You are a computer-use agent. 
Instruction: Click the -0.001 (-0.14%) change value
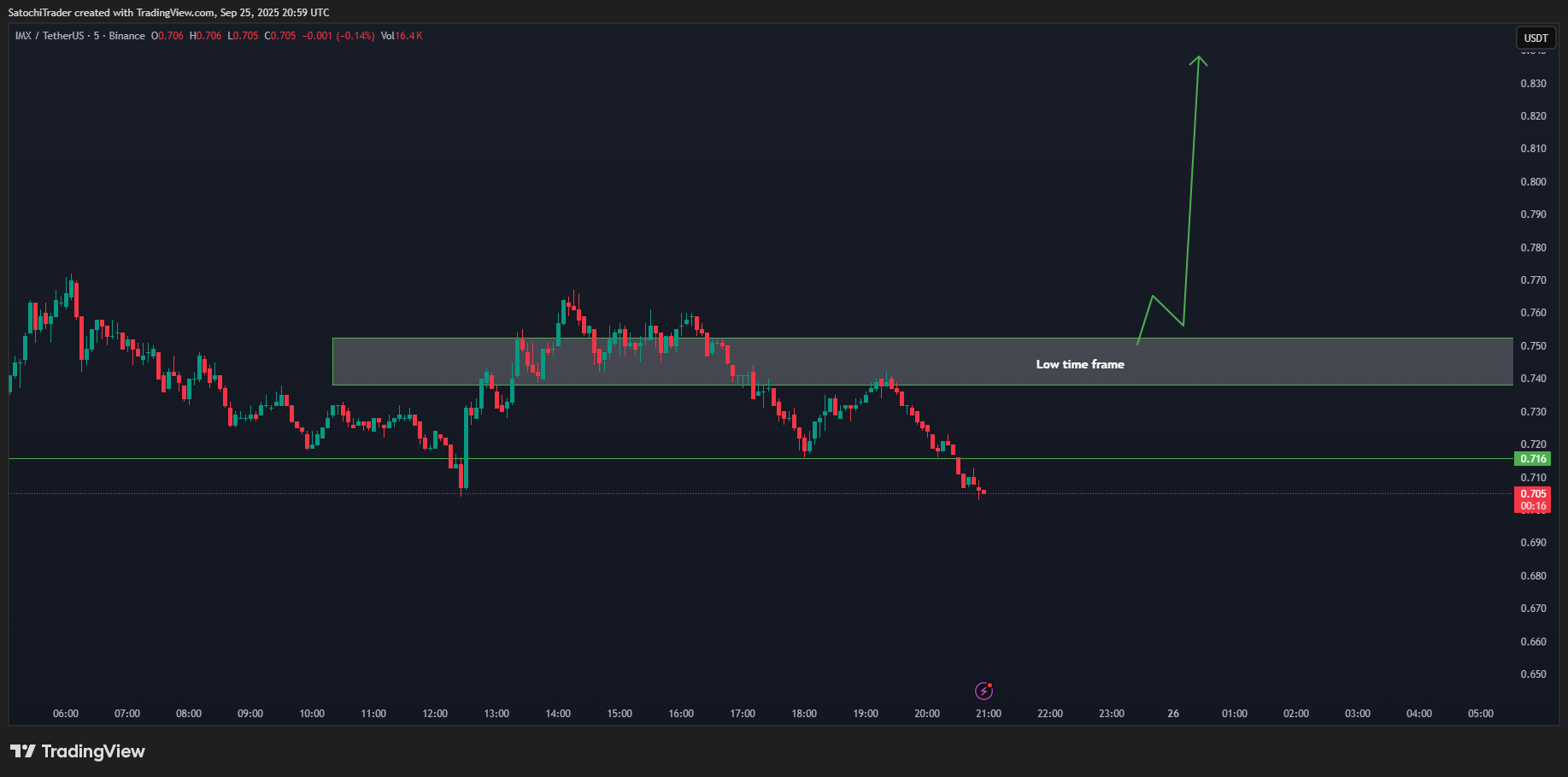click(338, 36)
